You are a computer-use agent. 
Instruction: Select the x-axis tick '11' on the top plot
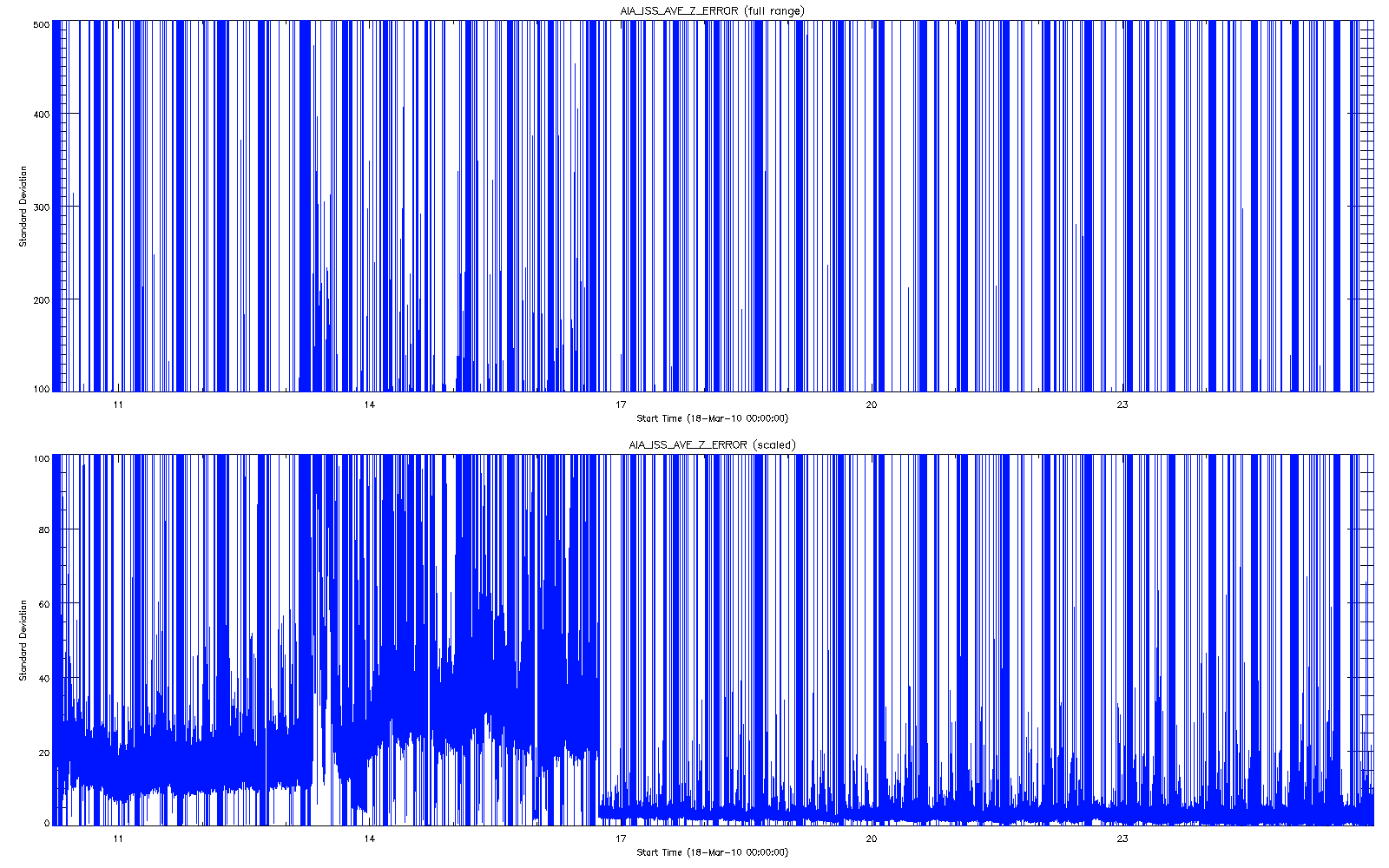coord(118,404)
